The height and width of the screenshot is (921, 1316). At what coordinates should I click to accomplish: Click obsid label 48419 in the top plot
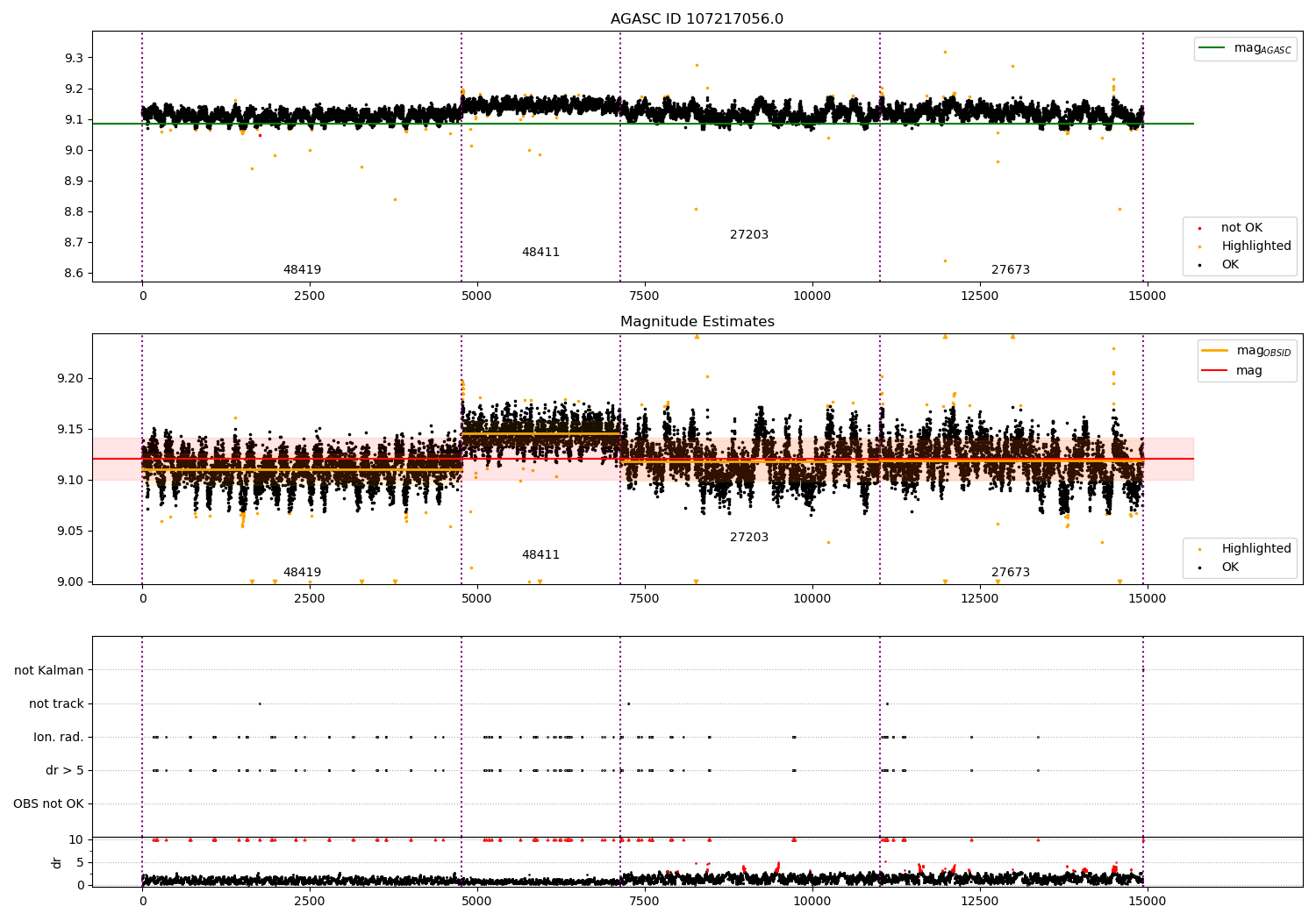coord(302,270)
